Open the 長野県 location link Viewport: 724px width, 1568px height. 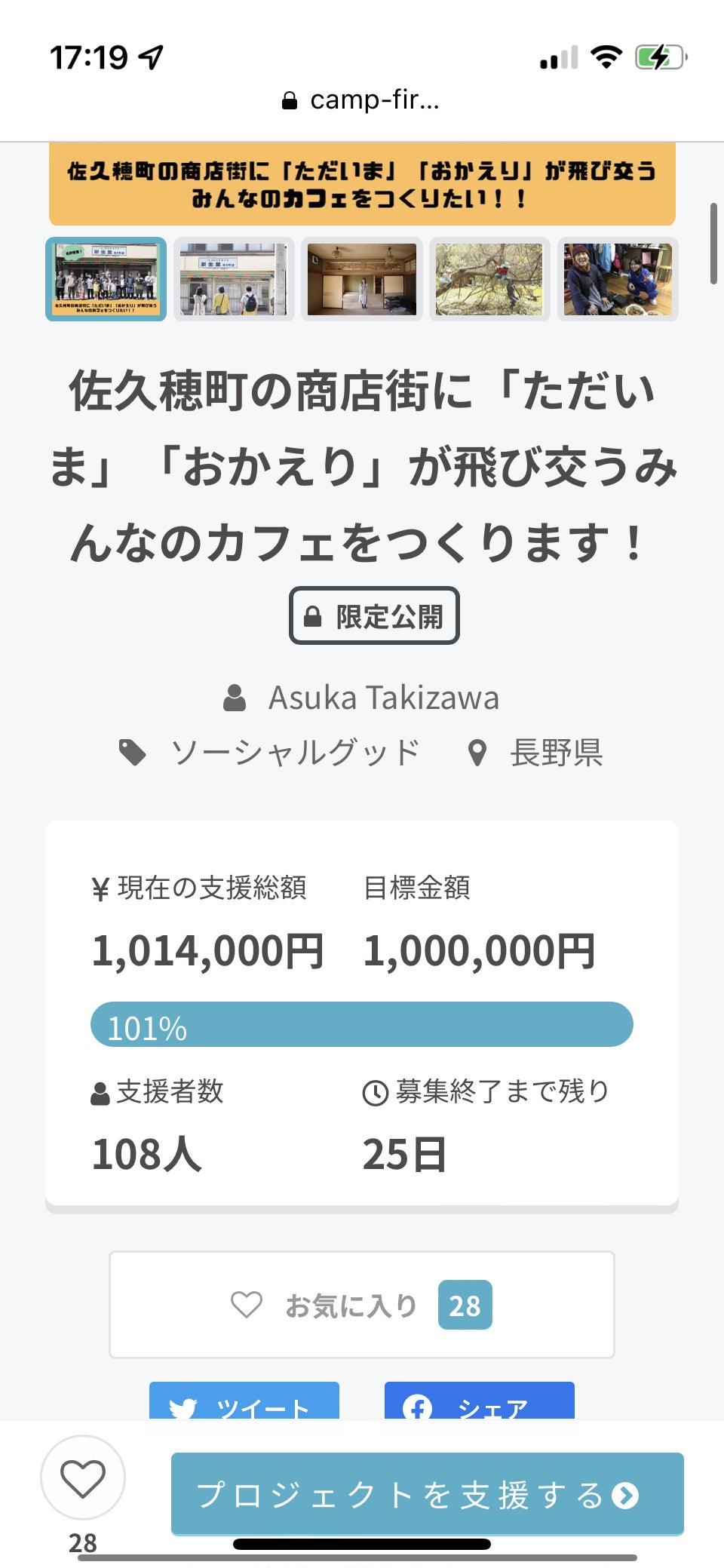coord(557,753)
